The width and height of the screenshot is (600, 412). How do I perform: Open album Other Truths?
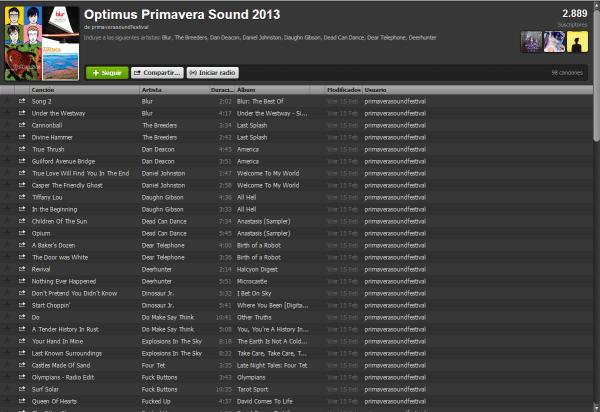click(x=254, y=317)
